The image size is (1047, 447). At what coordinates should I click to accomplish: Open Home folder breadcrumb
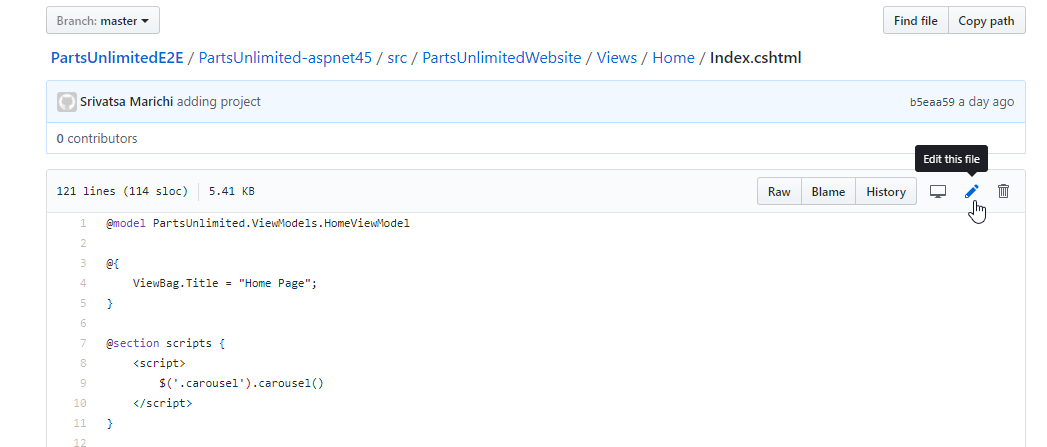673,58
